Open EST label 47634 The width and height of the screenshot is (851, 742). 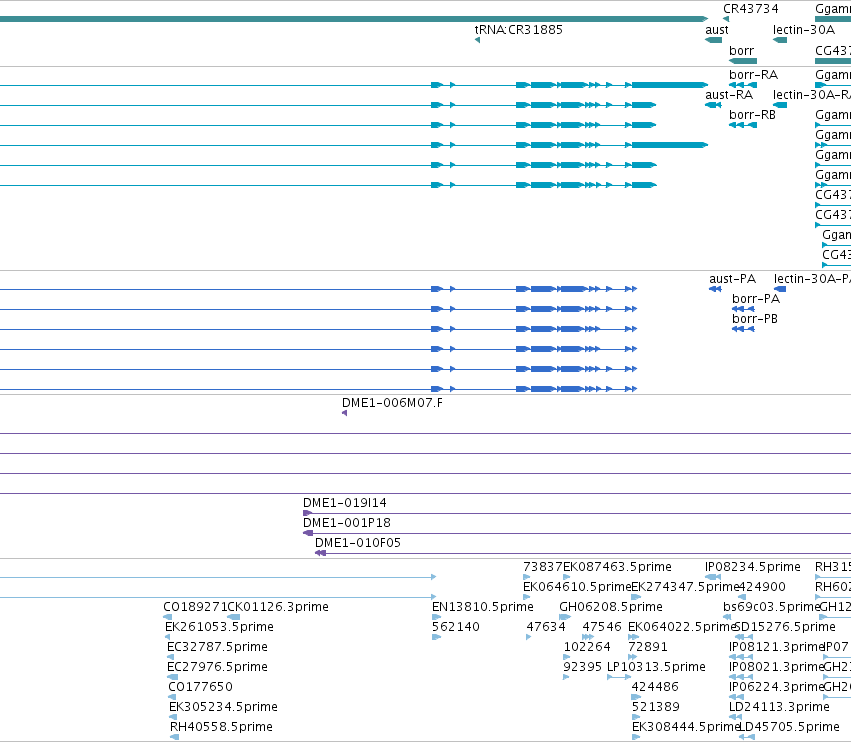click(x=546, y=627)
